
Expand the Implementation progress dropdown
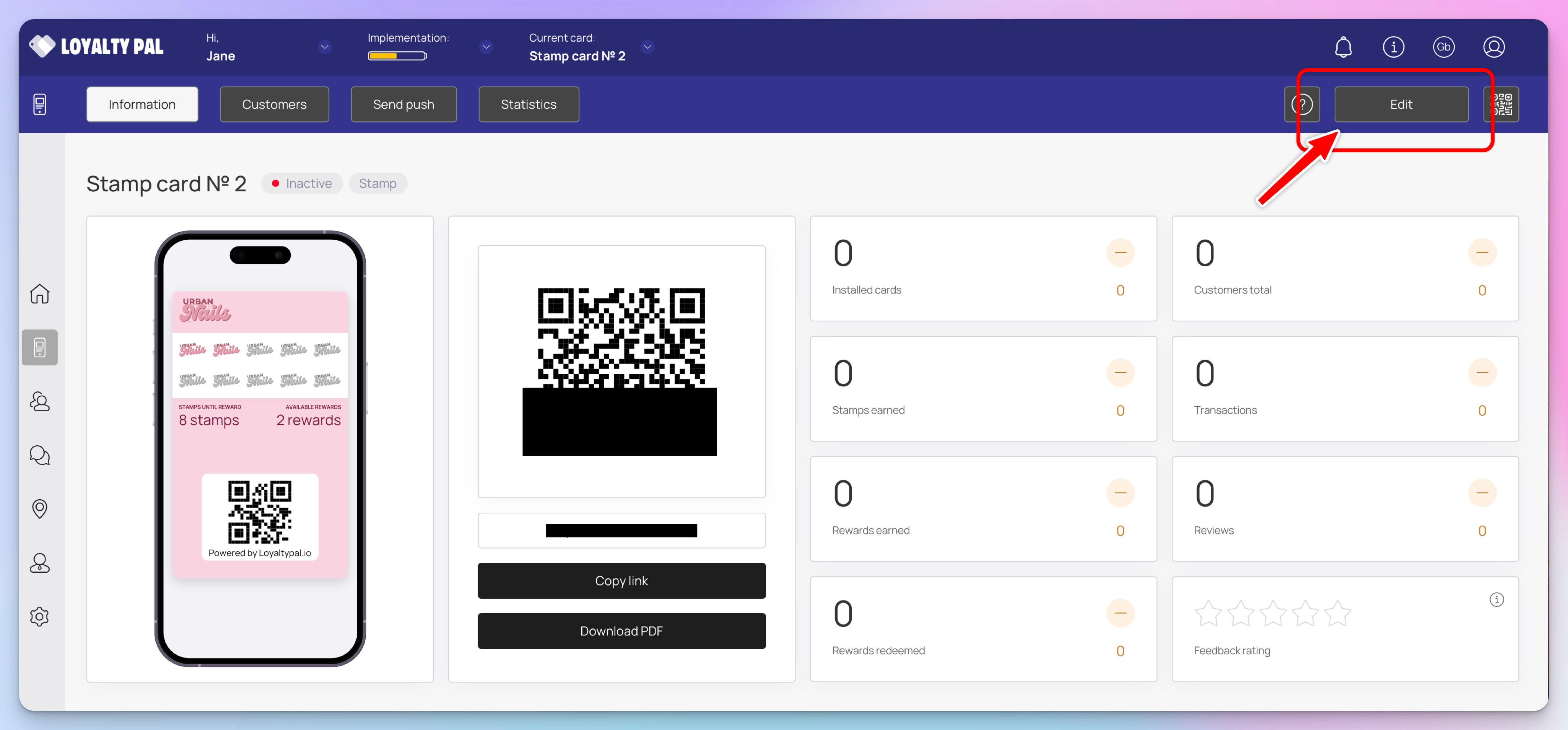coord(486,47)
